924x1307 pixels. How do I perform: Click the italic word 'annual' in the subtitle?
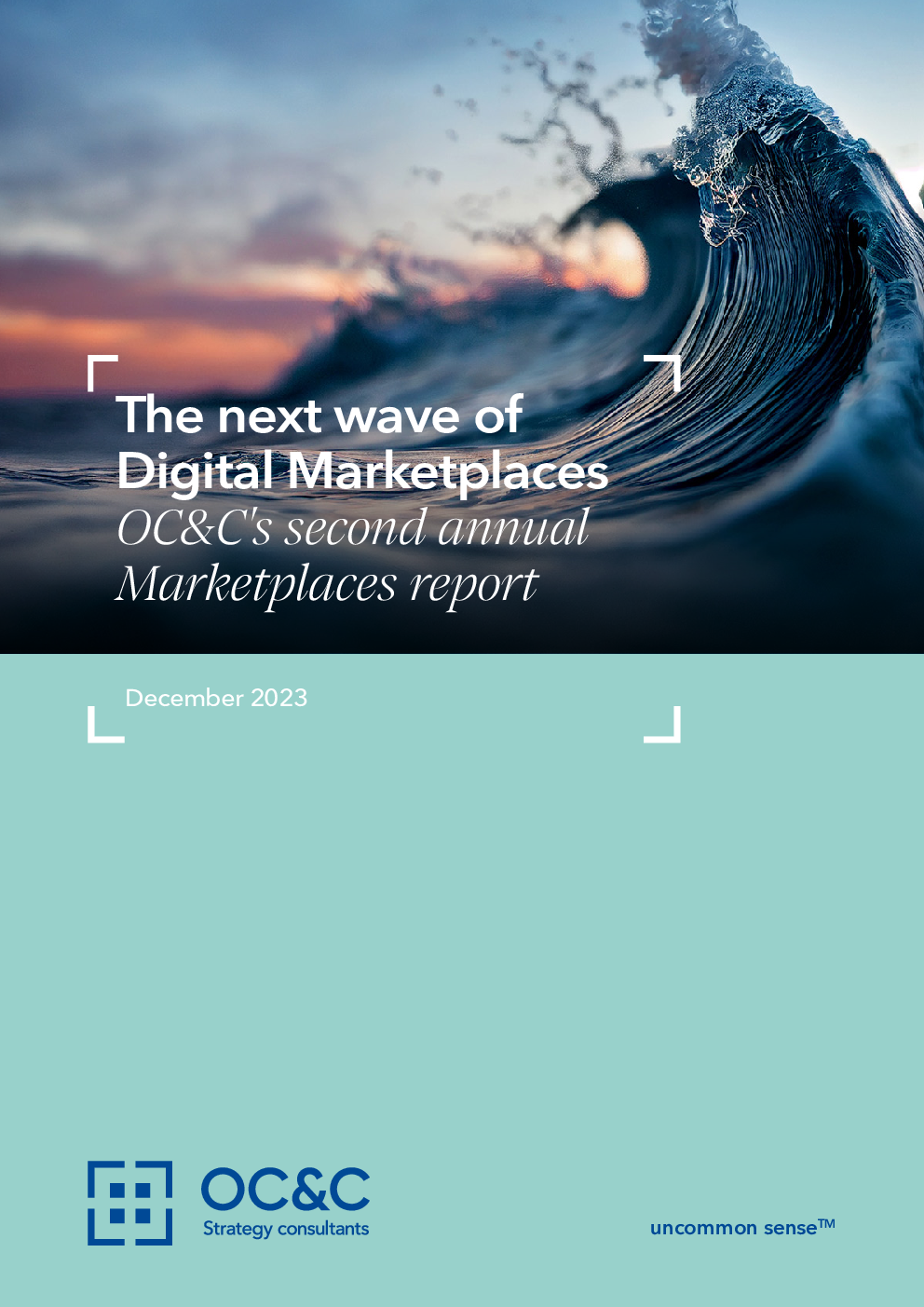[x=513, y=527]
